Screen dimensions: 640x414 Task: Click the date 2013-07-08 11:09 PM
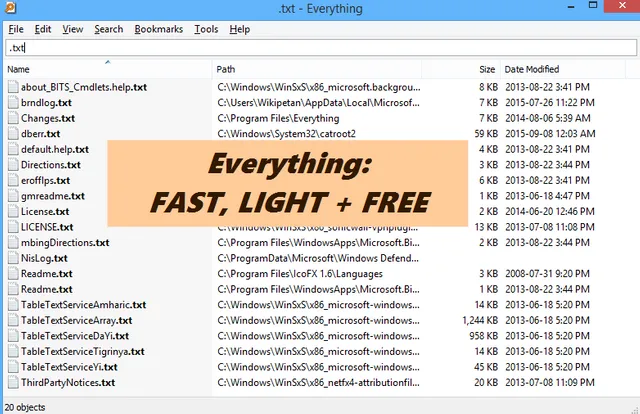coord(550,382)
